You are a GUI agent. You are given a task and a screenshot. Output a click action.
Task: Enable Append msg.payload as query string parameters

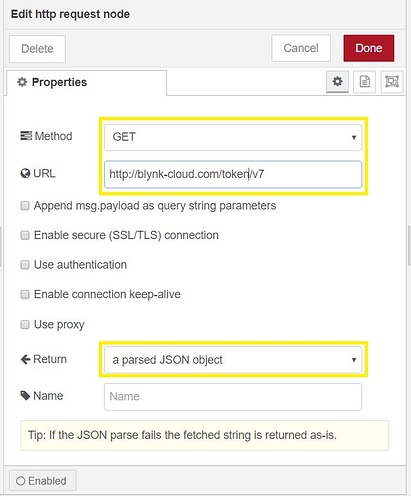pos(25,206)
